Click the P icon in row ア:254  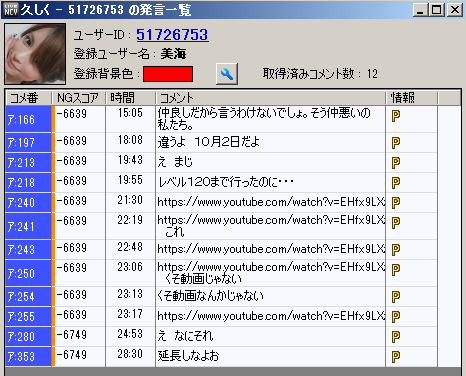396,297
